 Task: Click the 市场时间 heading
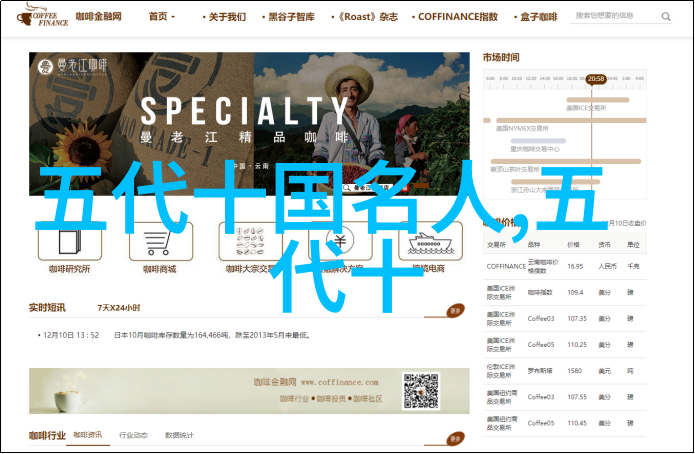tap(501, 57)
